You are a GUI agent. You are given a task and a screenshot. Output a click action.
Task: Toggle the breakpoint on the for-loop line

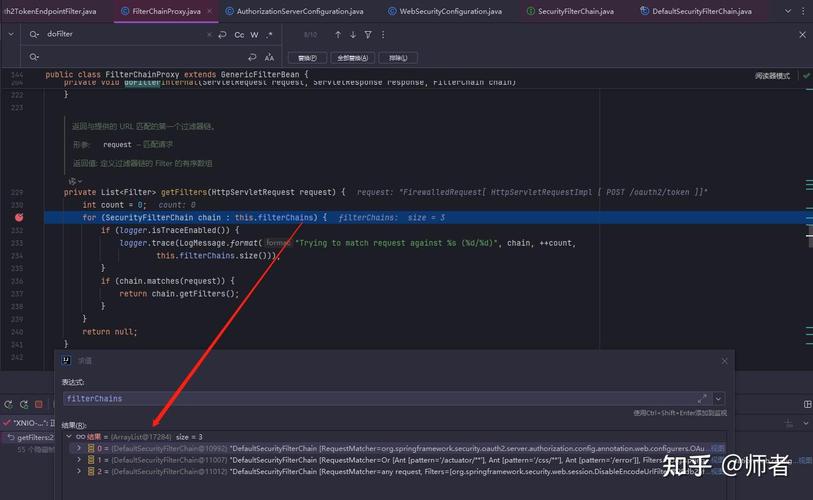[19, 217]
